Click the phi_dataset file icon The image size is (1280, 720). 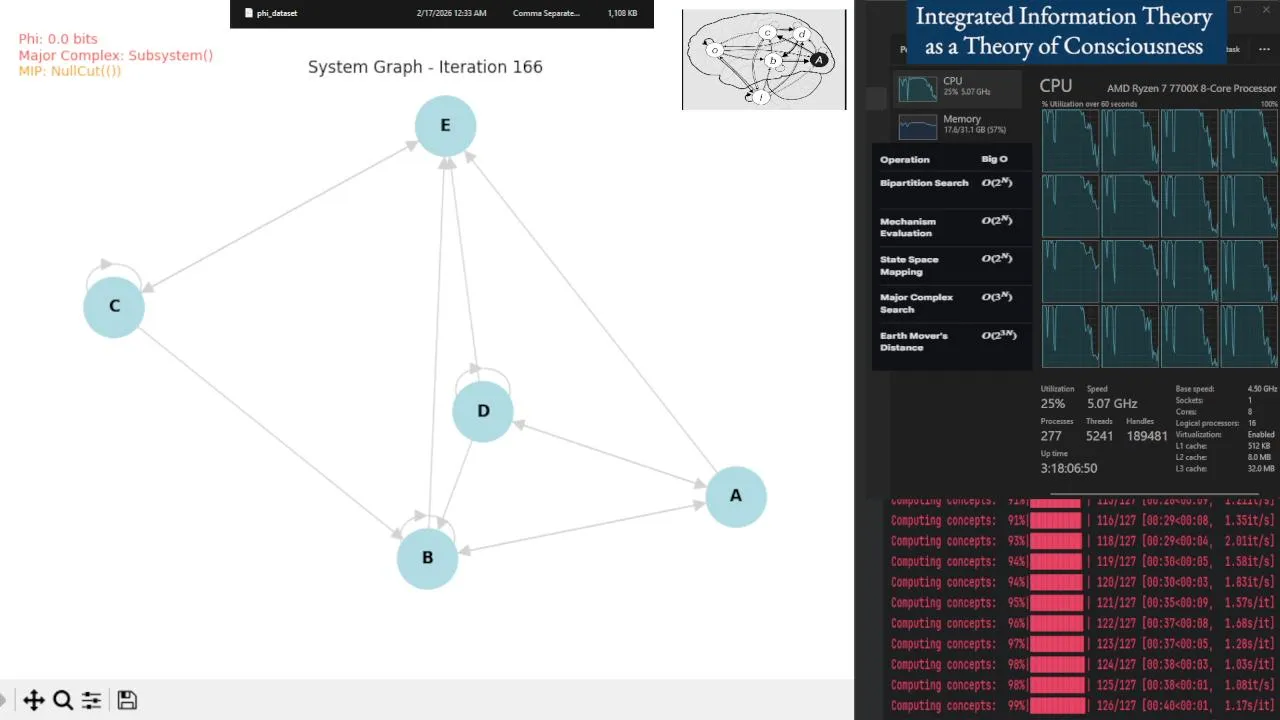(x=249, y=13)
